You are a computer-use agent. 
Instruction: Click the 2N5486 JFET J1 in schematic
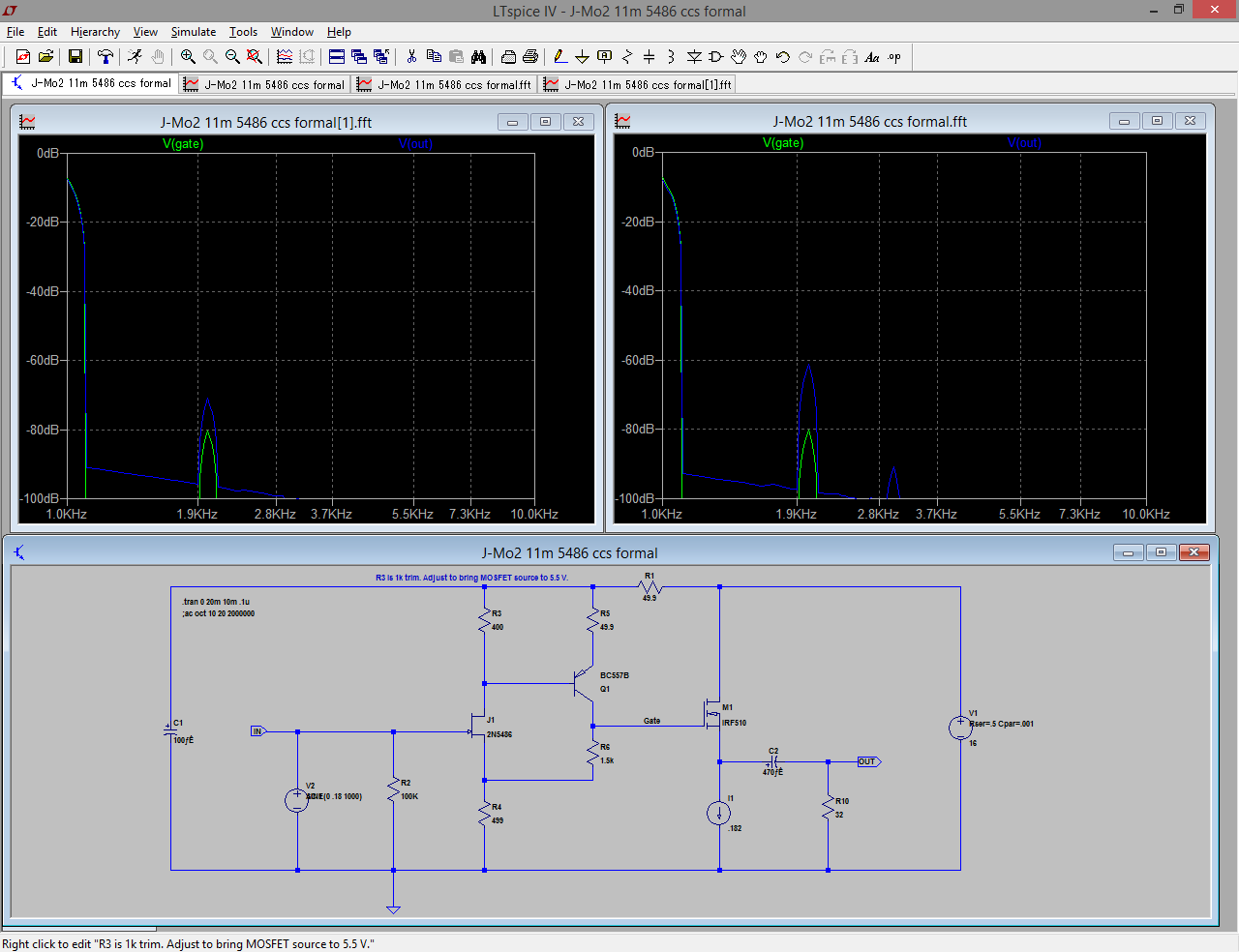(477, 727)
